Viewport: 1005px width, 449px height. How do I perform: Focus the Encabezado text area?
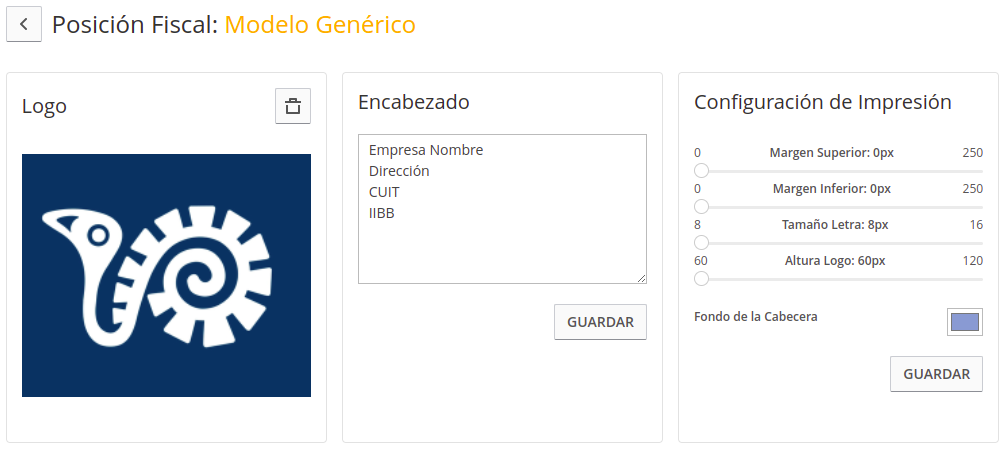(502, 209)
